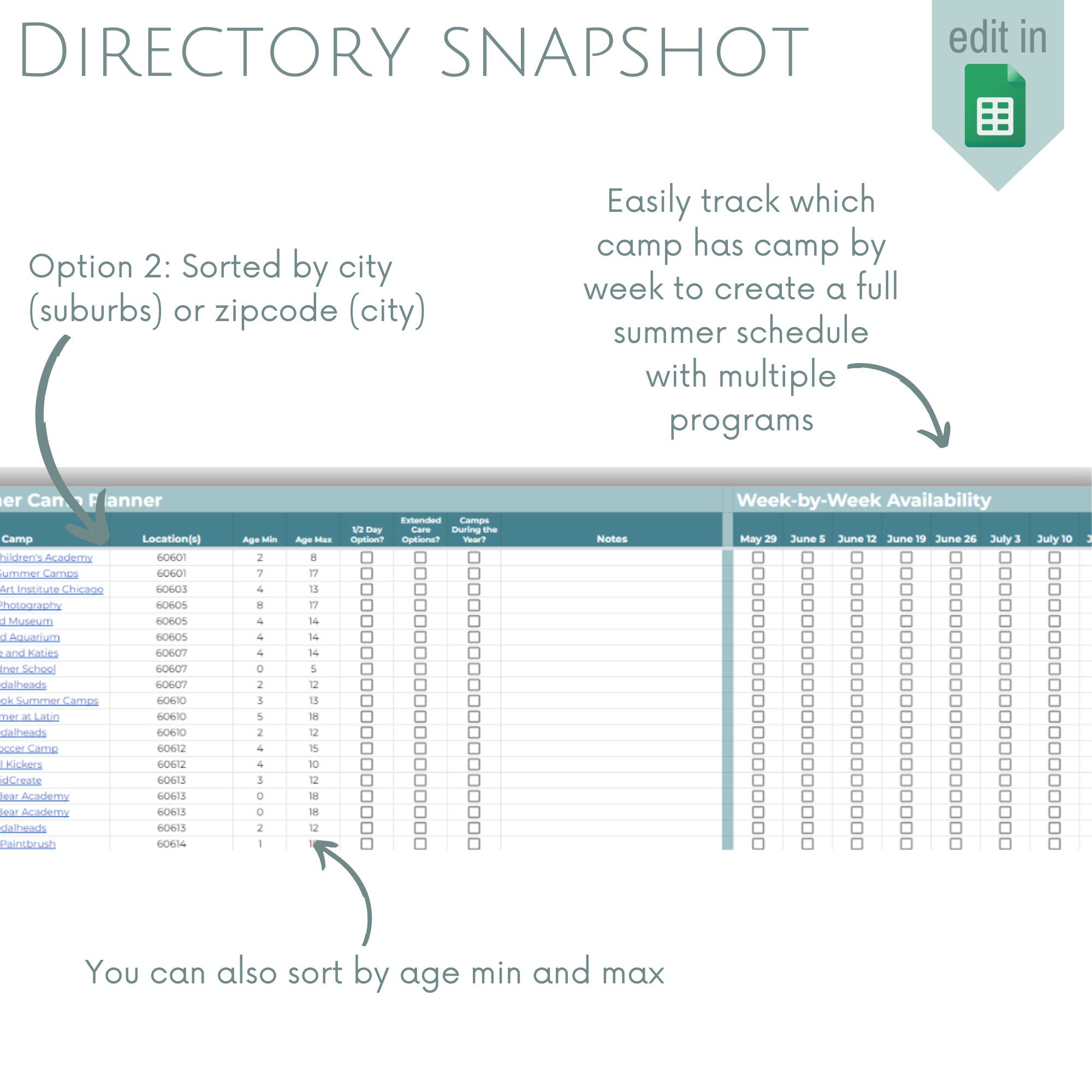Viewport: 1092px width, 1092px height.
Task: Open the idCreate camp link
Action: tap(21, 780)
